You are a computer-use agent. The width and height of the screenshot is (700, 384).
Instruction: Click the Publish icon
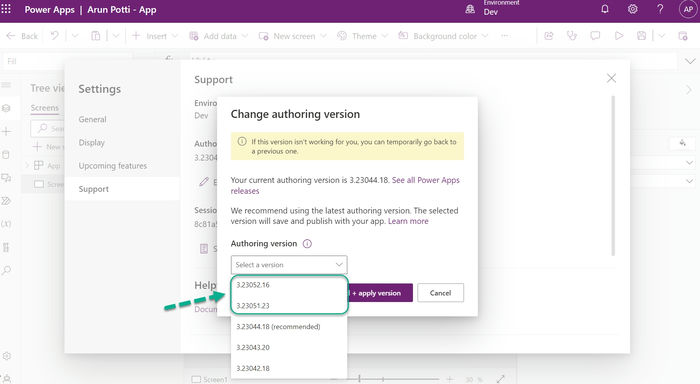(683, 36)
